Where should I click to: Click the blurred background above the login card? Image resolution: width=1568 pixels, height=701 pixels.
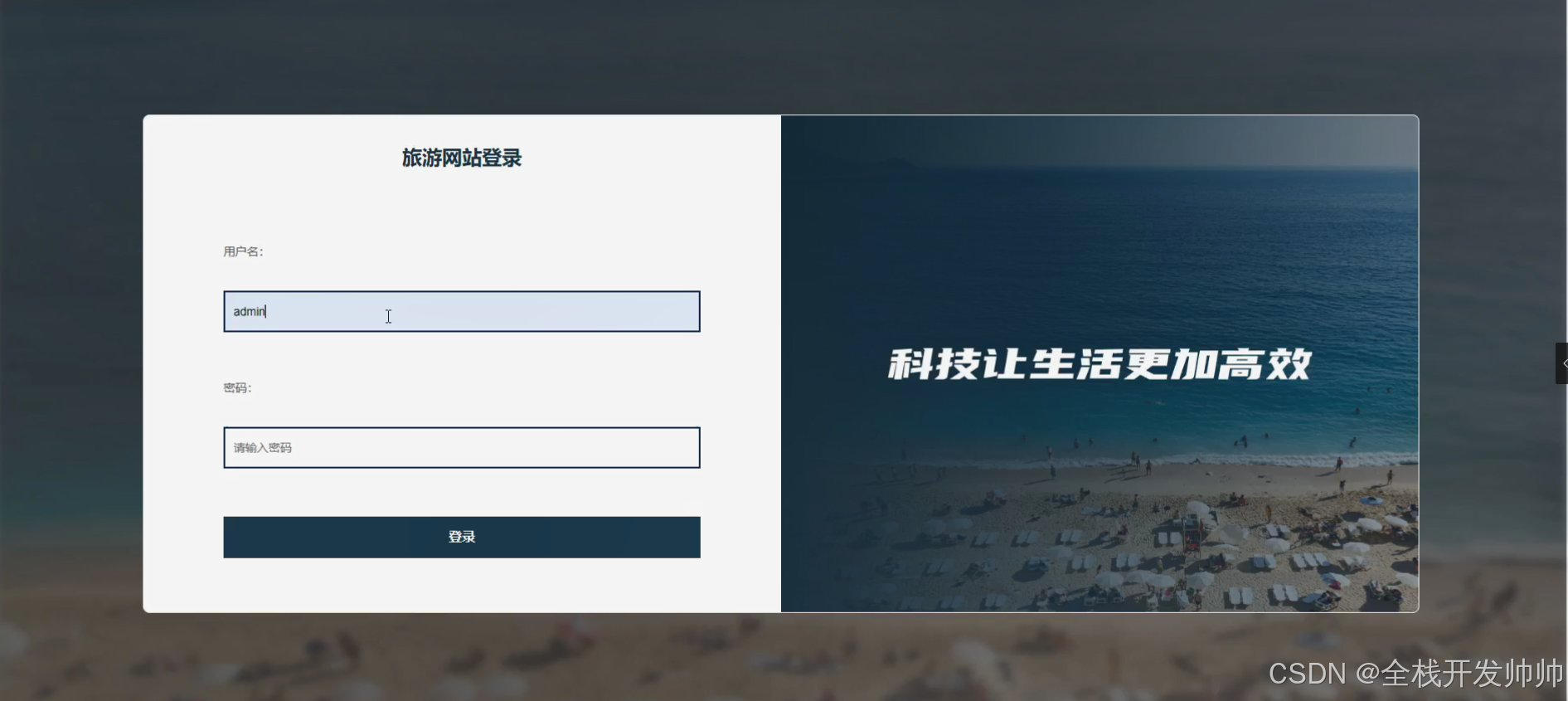pos(784,56)
